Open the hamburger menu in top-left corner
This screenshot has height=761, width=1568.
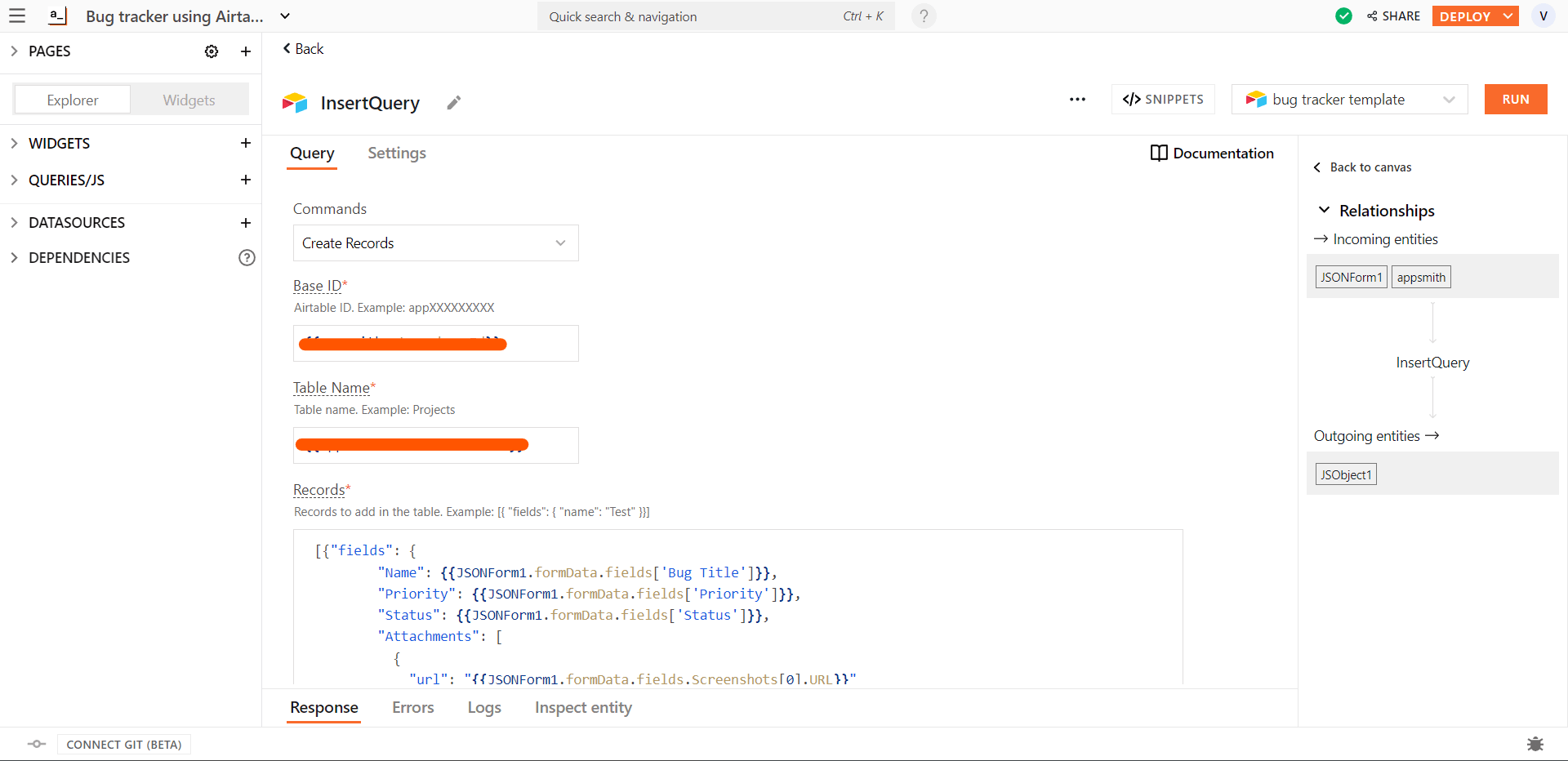pos(17,16)
